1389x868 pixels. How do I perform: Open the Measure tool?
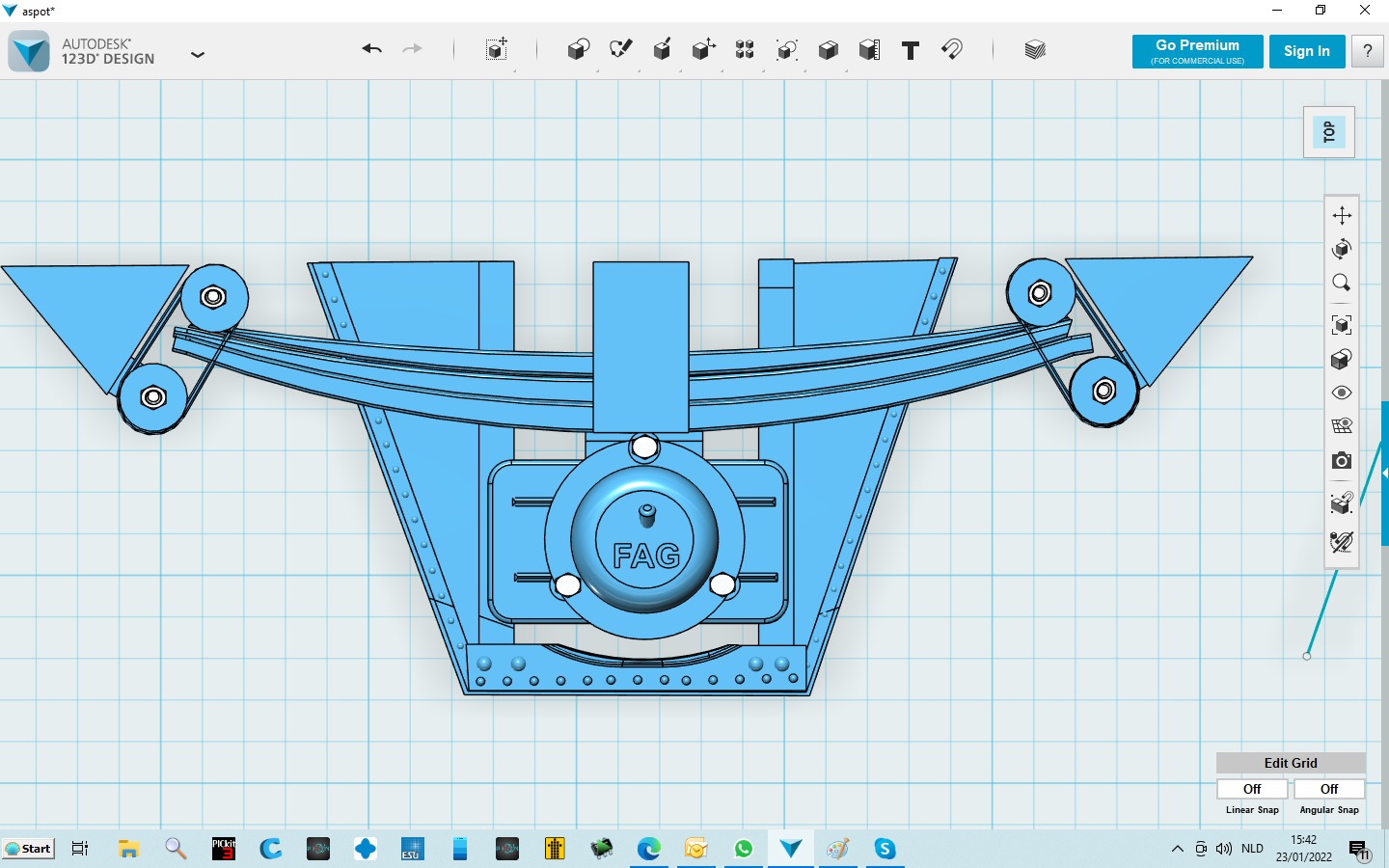(x=869, y=49)
